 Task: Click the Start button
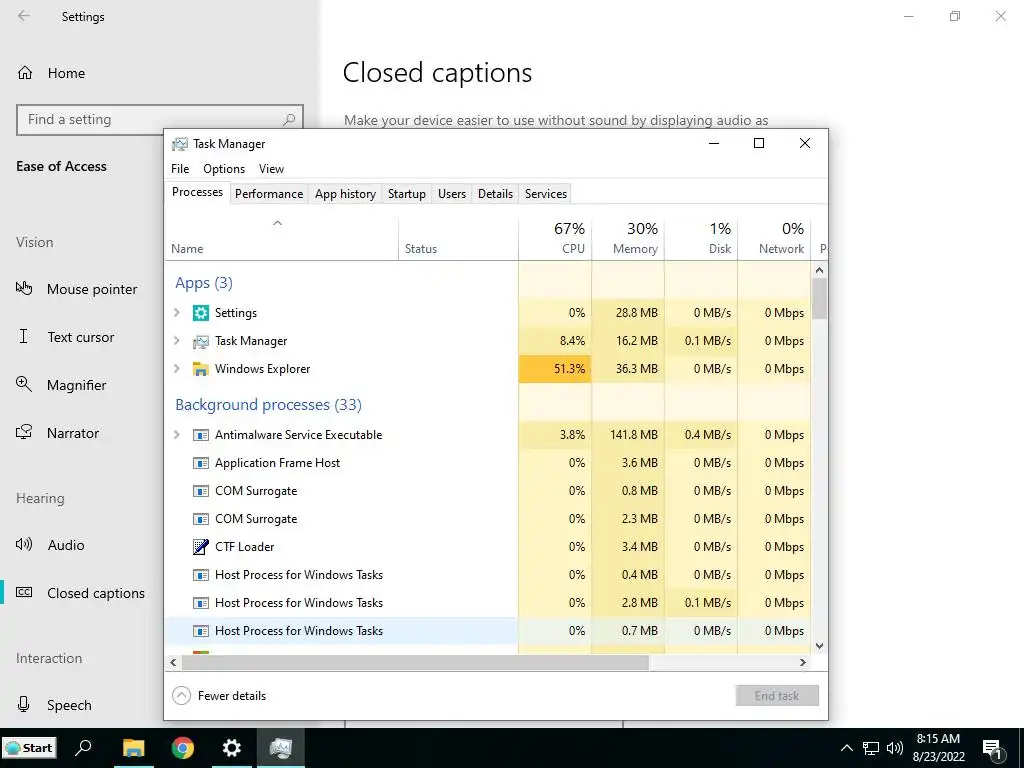point(29,748)
